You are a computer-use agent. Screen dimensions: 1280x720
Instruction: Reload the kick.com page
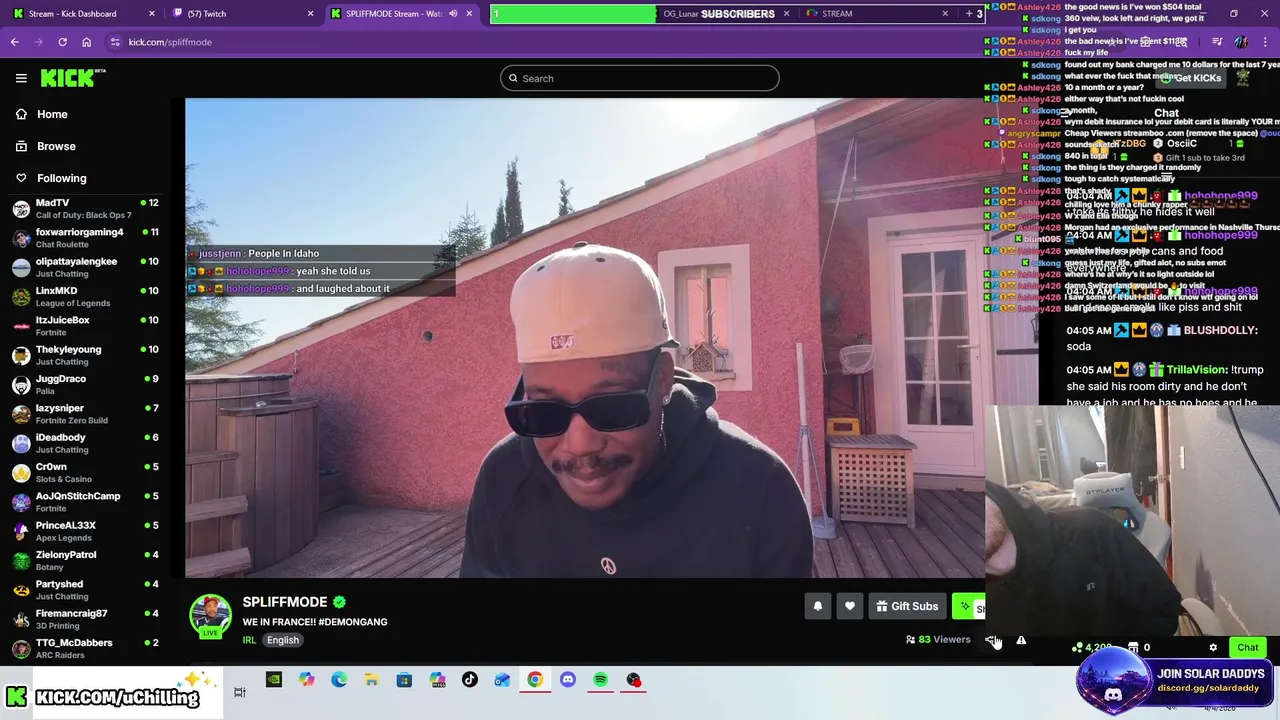(x=62, y=42)
